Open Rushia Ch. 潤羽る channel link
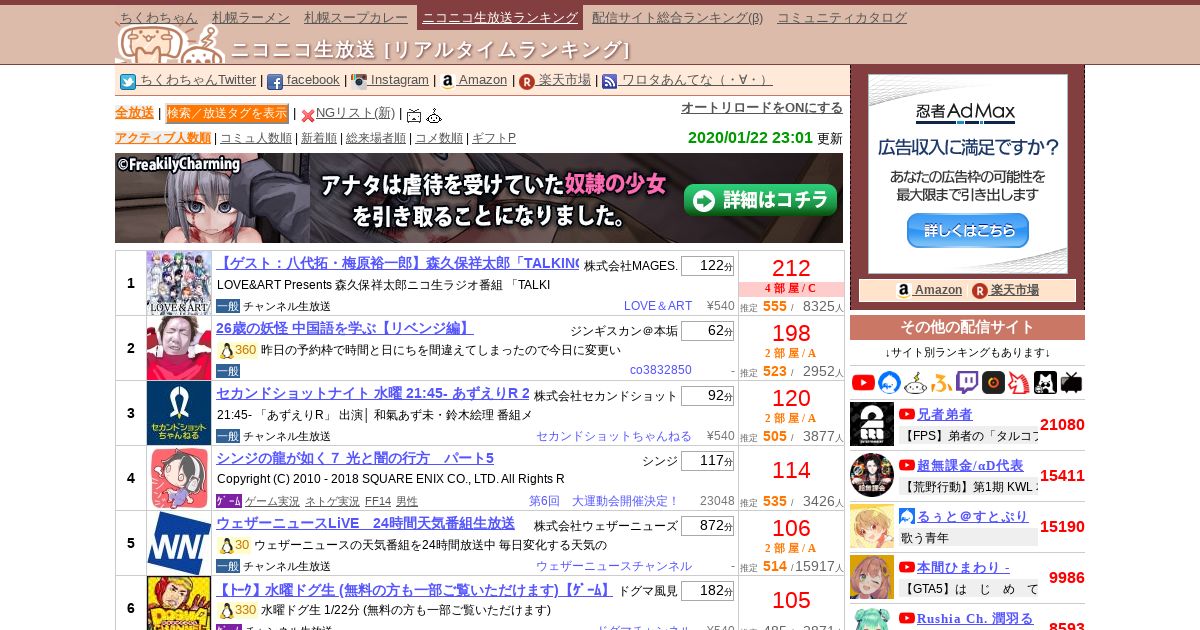Screen dimensions: 1200x630 tap(975, 618)
